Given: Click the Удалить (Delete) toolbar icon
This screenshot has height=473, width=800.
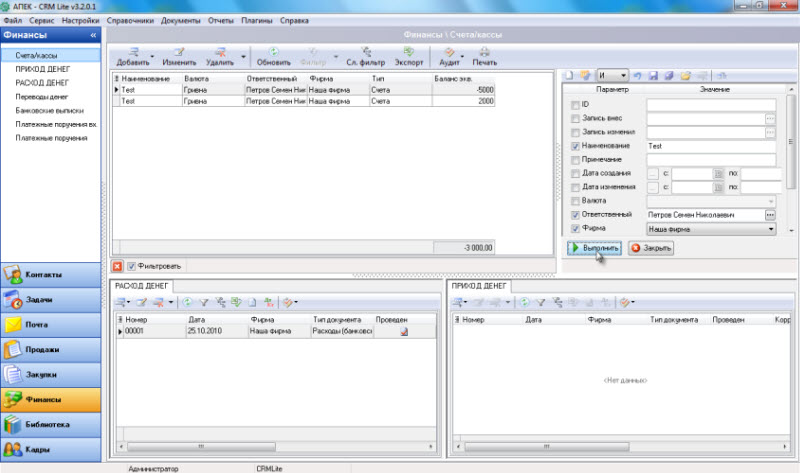Looking at the screenshot, I should click(220, 52).
